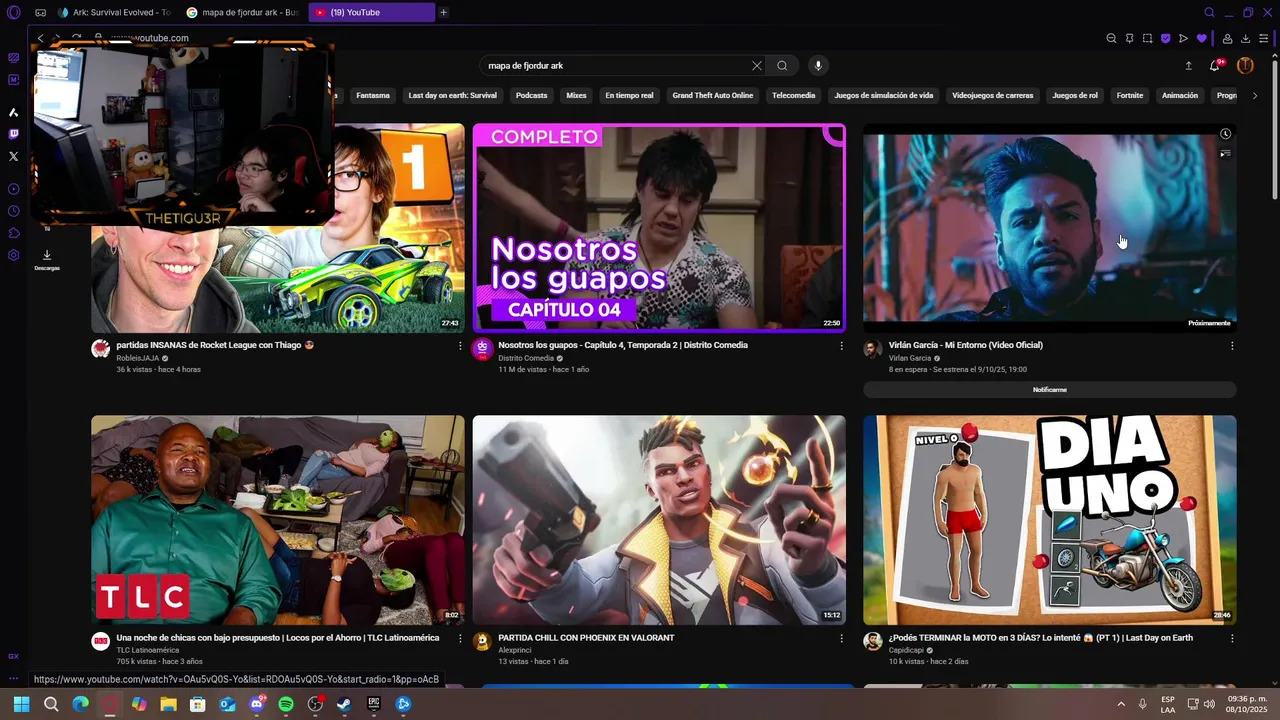
Task: Select the (19) YouTube tab
Action: tap(371, 13)
